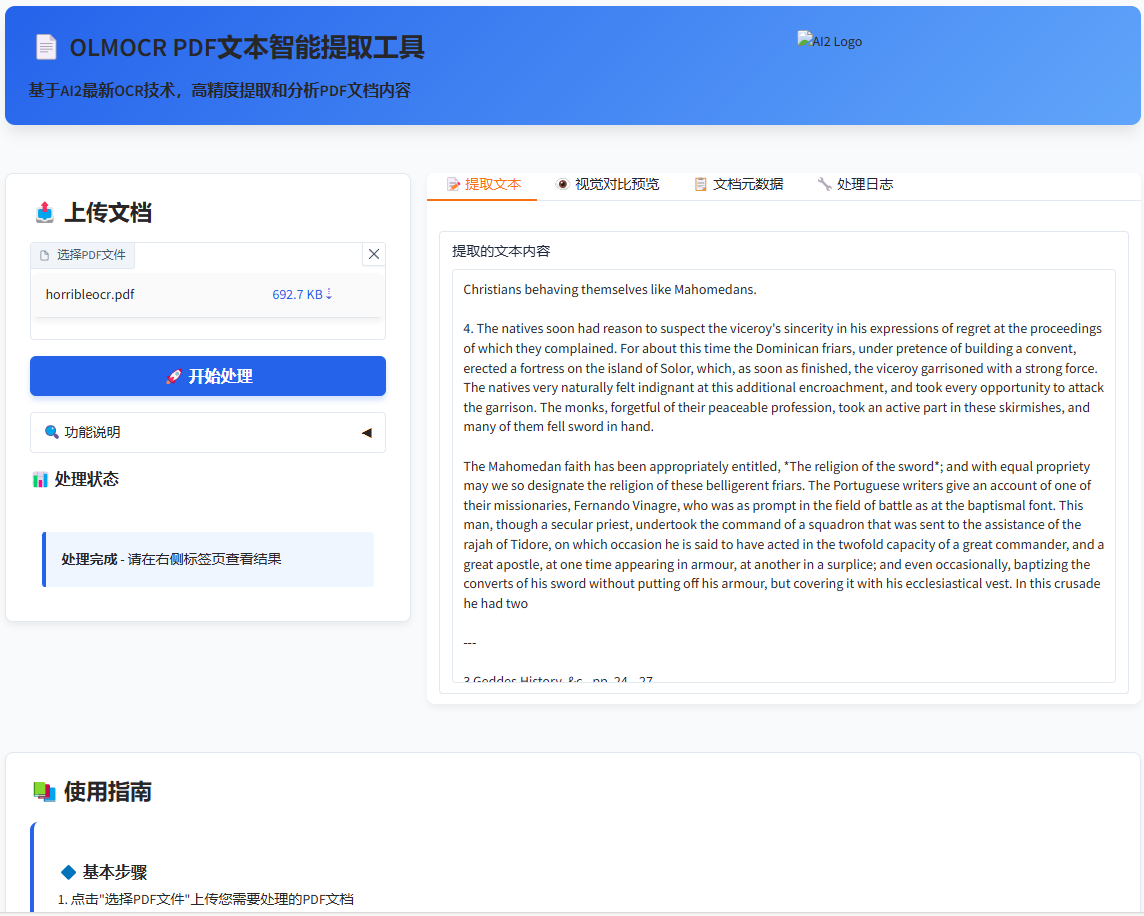Click the upload tray icon beside 上传文档
The height and width of the screenshot is (916, 1144).
coord(45,212)
